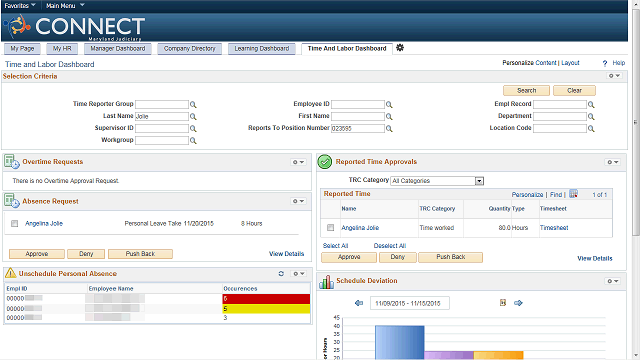This screenshot has width=640, height=360.
Task: Open the Main Menu dropdown
Action: (x=65, y=5)
